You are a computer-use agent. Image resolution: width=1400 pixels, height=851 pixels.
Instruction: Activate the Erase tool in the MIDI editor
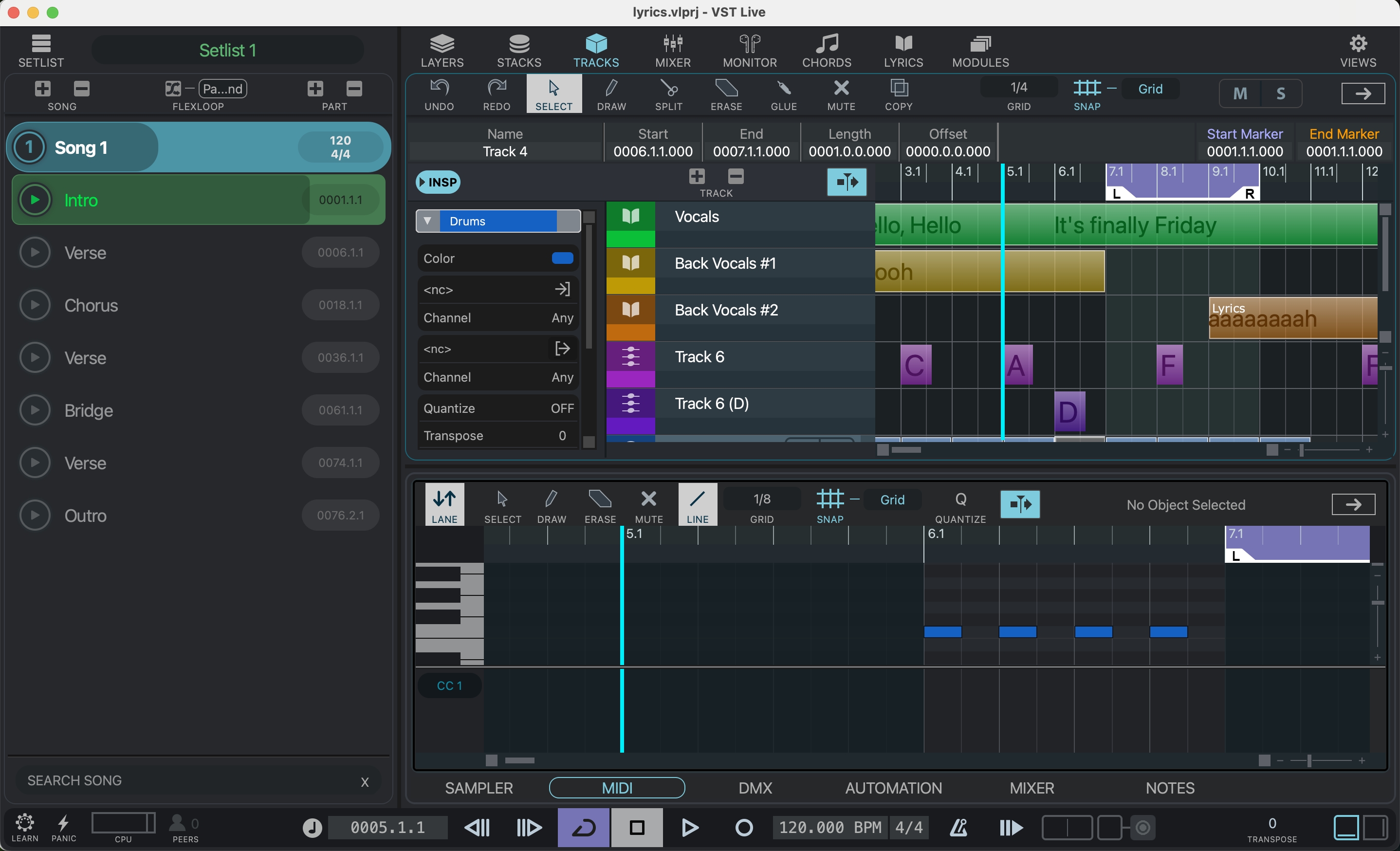(x=600, y=503)
